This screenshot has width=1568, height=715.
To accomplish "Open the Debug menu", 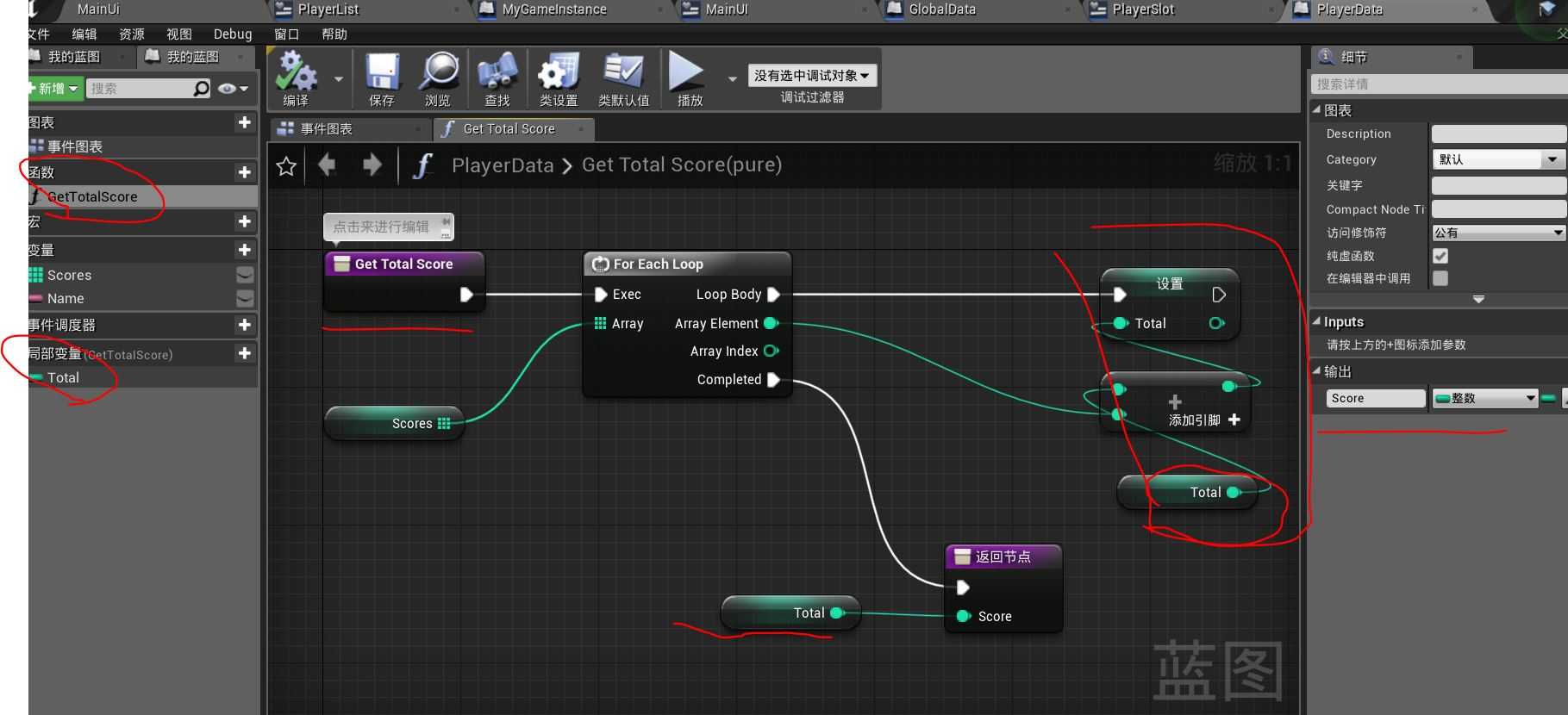I will pyautogui.click(x=233, y=34).
